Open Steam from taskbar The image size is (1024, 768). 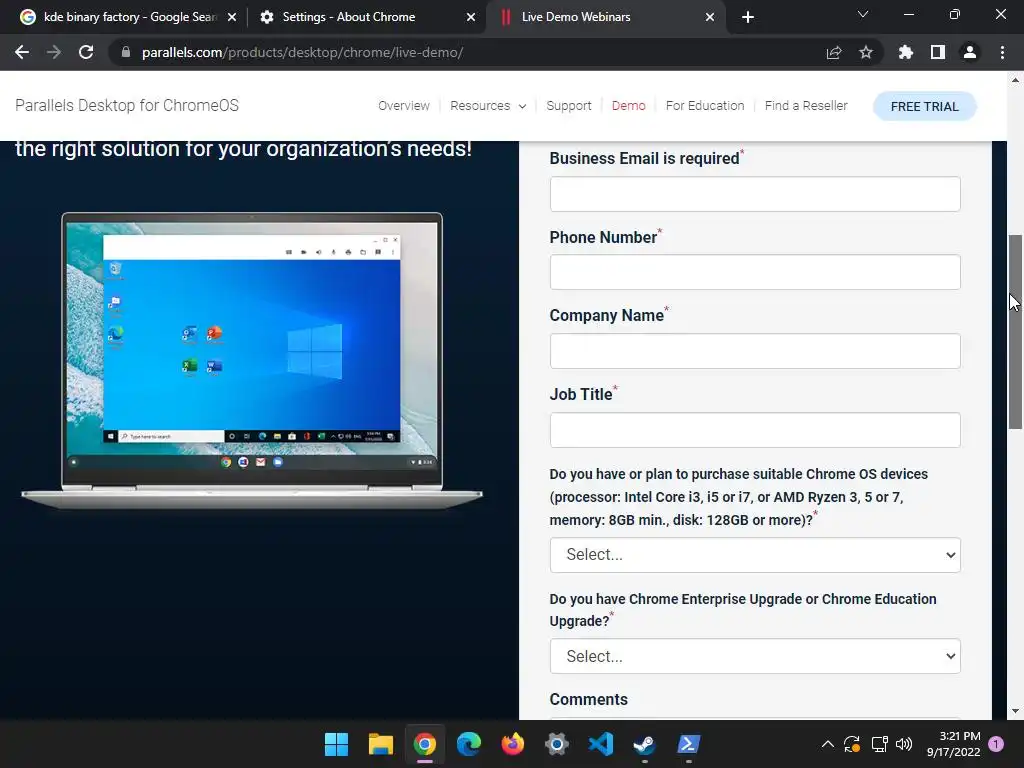[645, 744]
